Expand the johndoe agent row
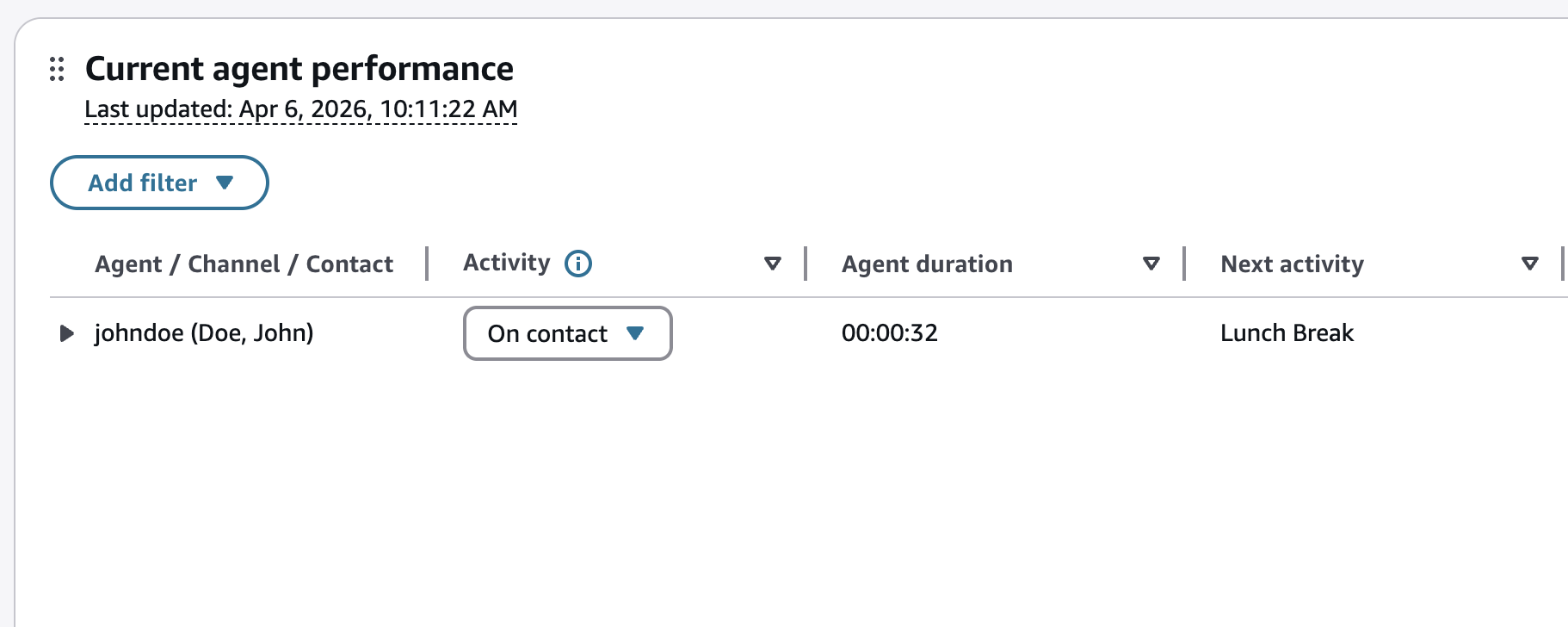The width and height of the screenshot is (1568, 627). 66,333
